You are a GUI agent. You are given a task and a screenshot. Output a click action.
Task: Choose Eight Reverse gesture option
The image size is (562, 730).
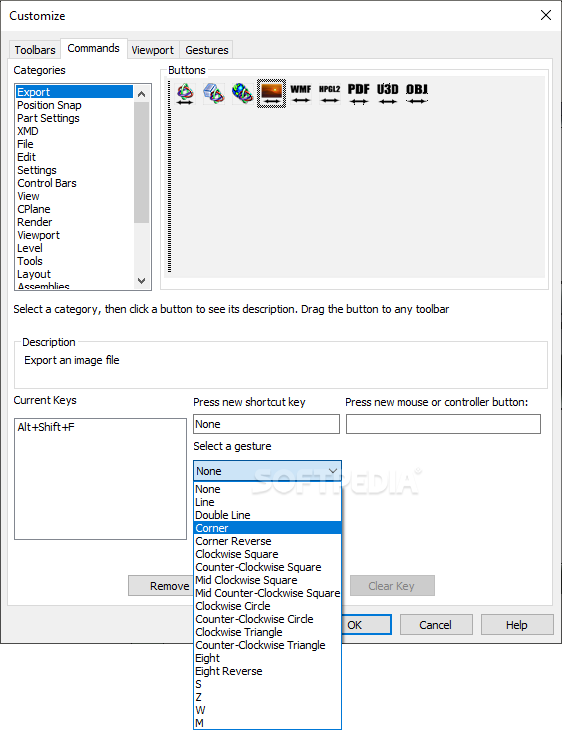[267, 671]
